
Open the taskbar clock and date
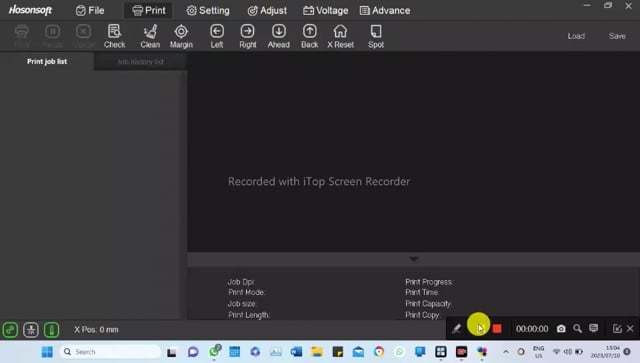pyautogui.click(x=606, y=352)
